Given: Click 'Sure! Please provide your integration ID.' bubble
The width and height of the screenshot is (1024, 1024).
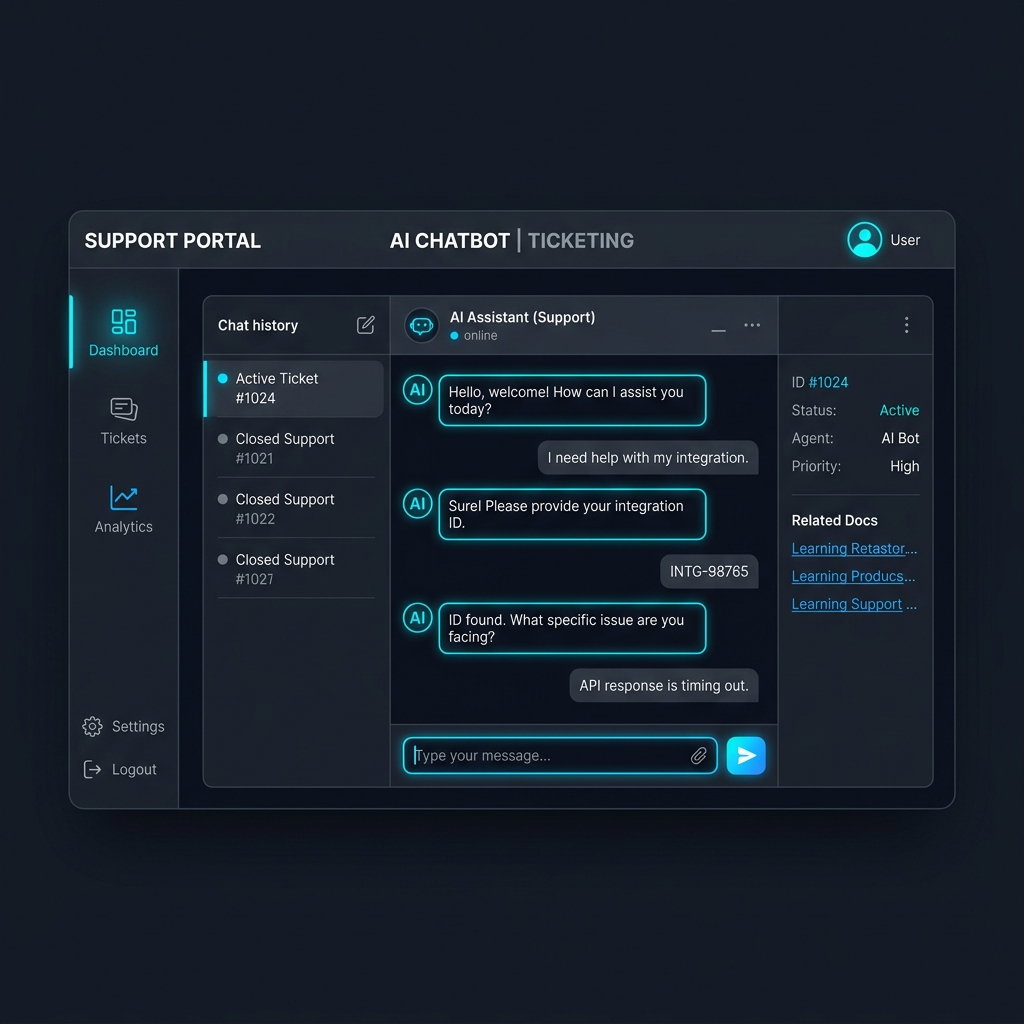Looking at the screenshot, I should click(x=572, y=514).
